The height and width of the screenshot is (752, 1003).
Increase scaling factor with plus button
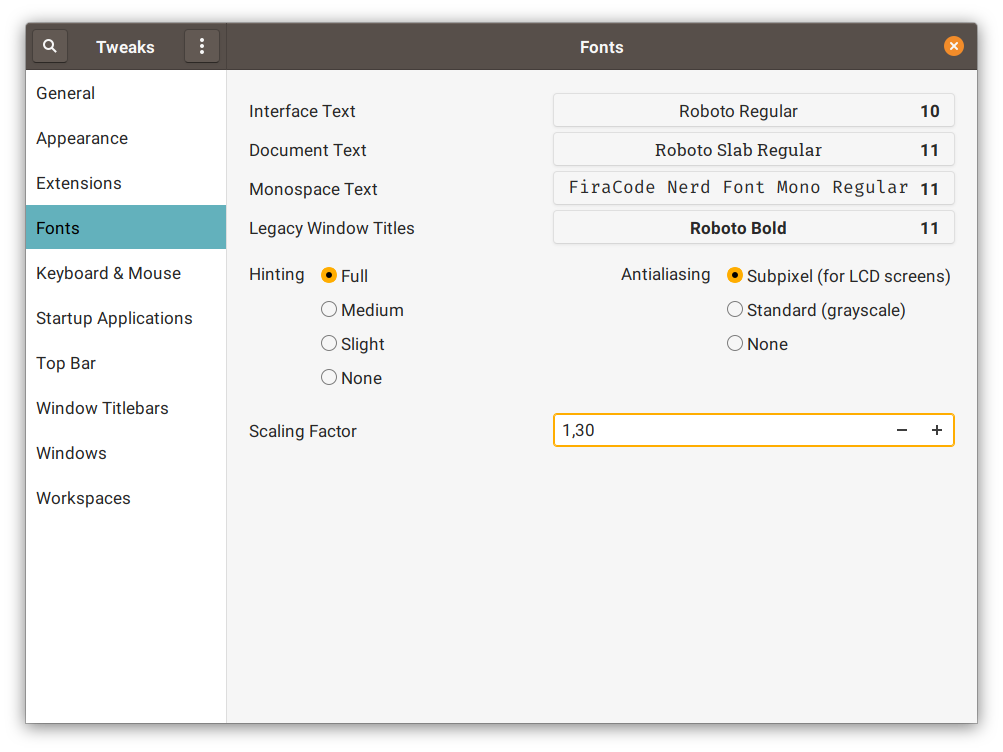(x=936, y=430)
